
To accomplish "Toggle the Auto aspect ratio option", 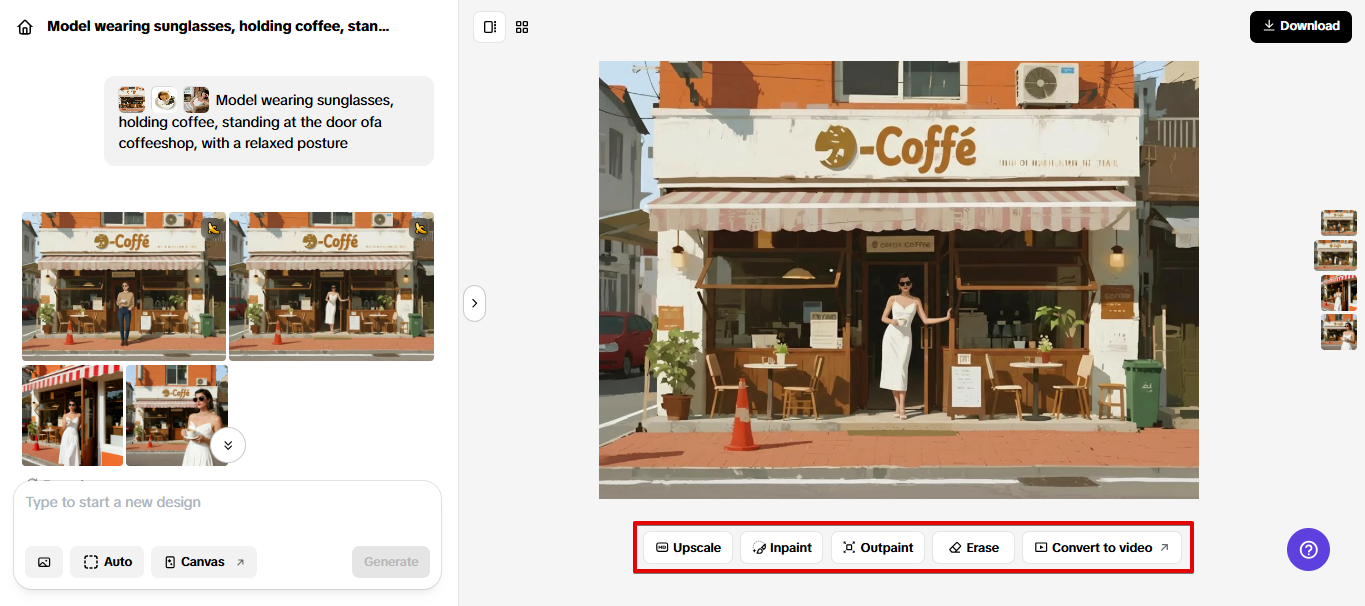I will pos(107,562).
